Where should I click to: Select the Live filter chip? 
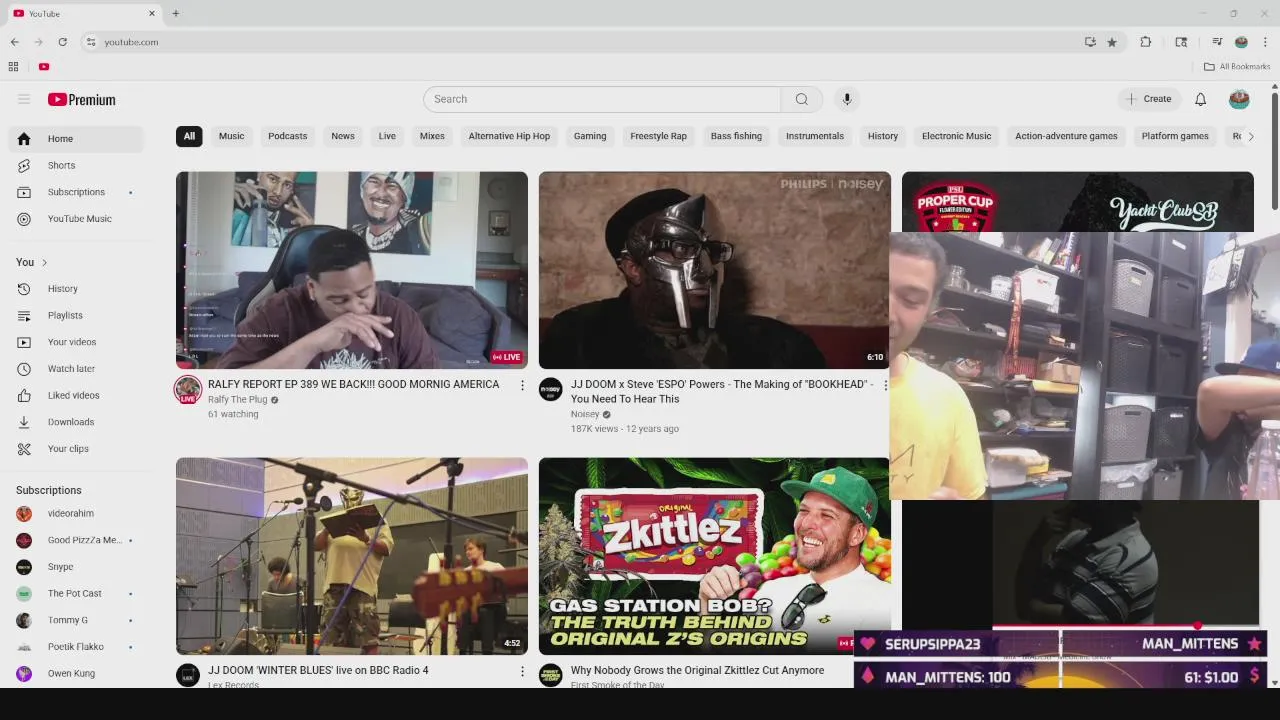click(x=387, y=136)
